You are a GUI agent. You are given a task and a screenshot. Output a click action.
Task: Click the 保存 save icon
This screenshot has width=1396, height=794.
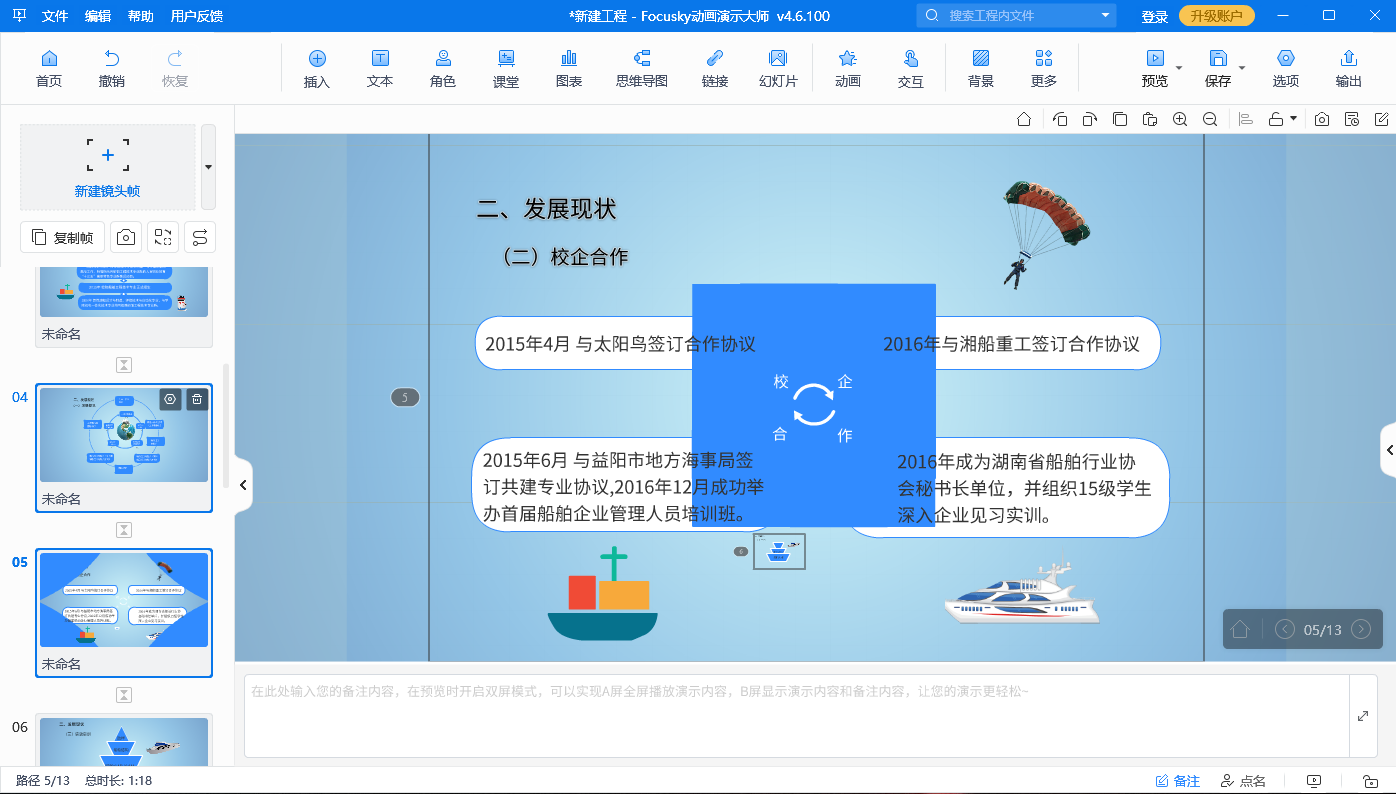1218,68
